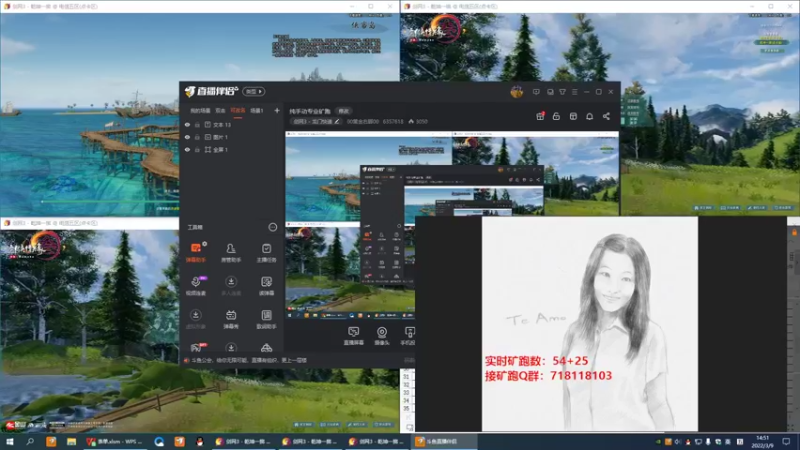Click the skin/shirt icon in the title bar

(x=562, y=92)
